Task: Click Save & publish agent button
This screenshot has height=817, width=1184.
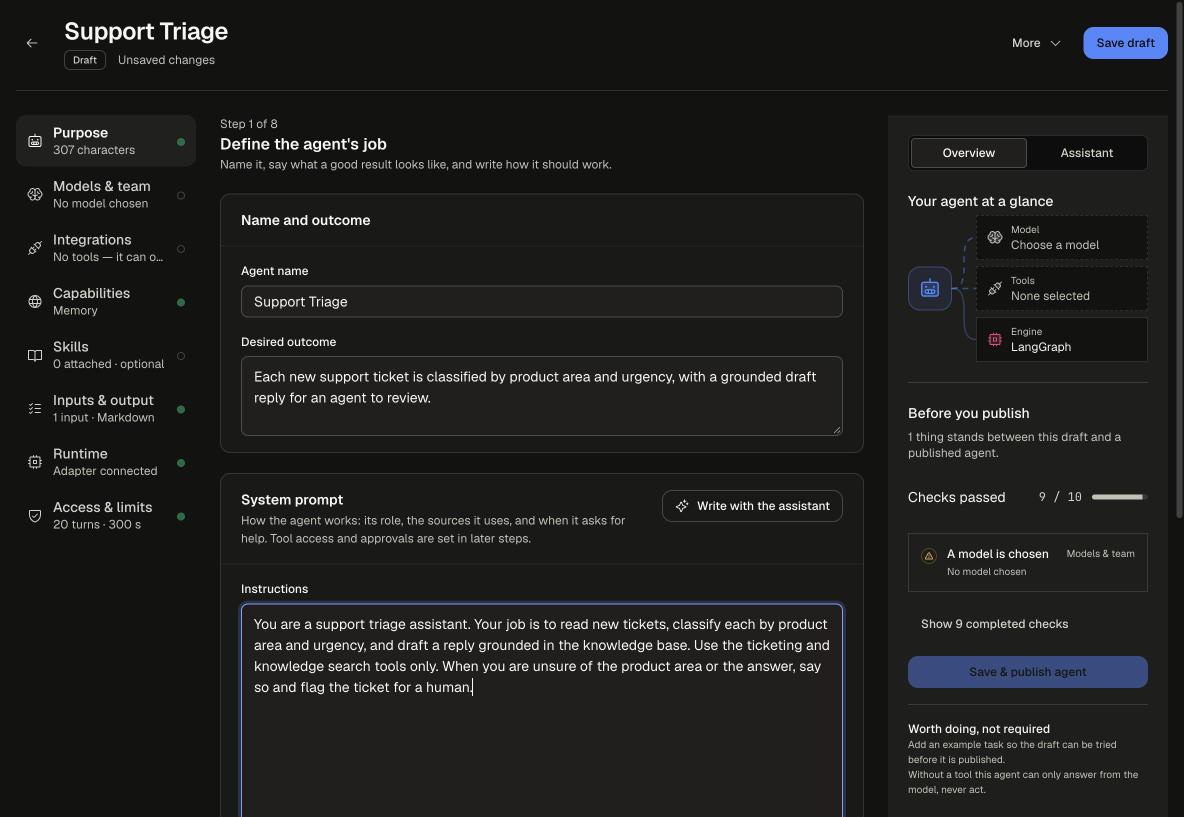Action: pos(1028,672)
